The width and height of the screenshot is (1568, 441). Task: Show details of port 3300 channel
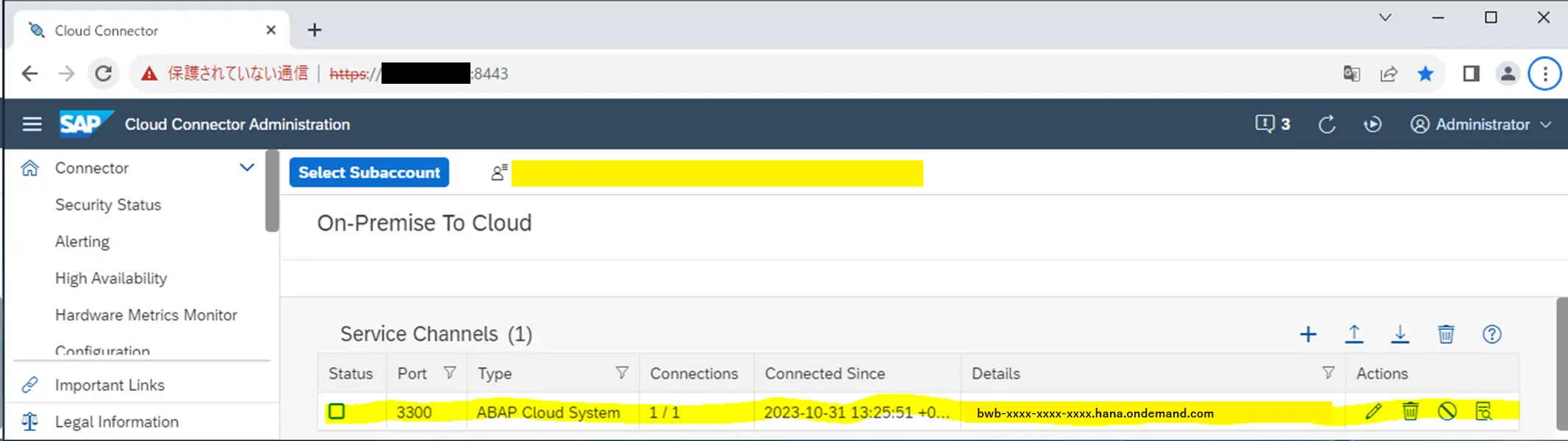point(1483,412)
